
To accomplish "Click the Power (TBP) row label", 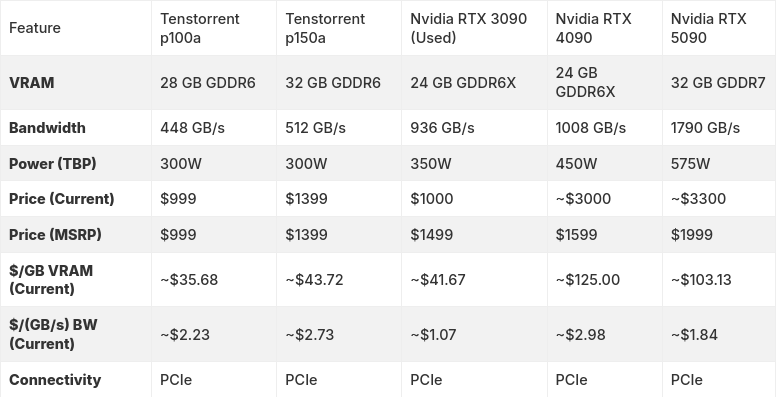I will (52, 163).
